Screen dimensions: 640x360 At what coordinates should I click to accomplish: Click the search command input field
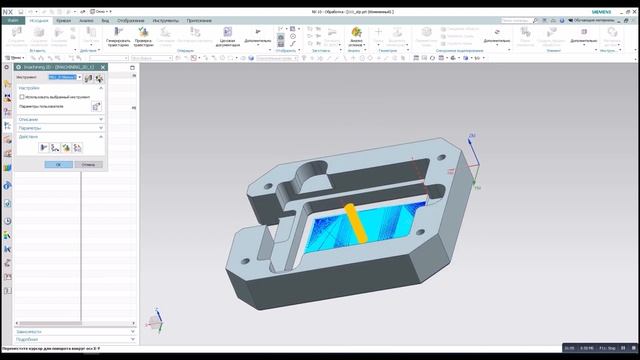516,20
